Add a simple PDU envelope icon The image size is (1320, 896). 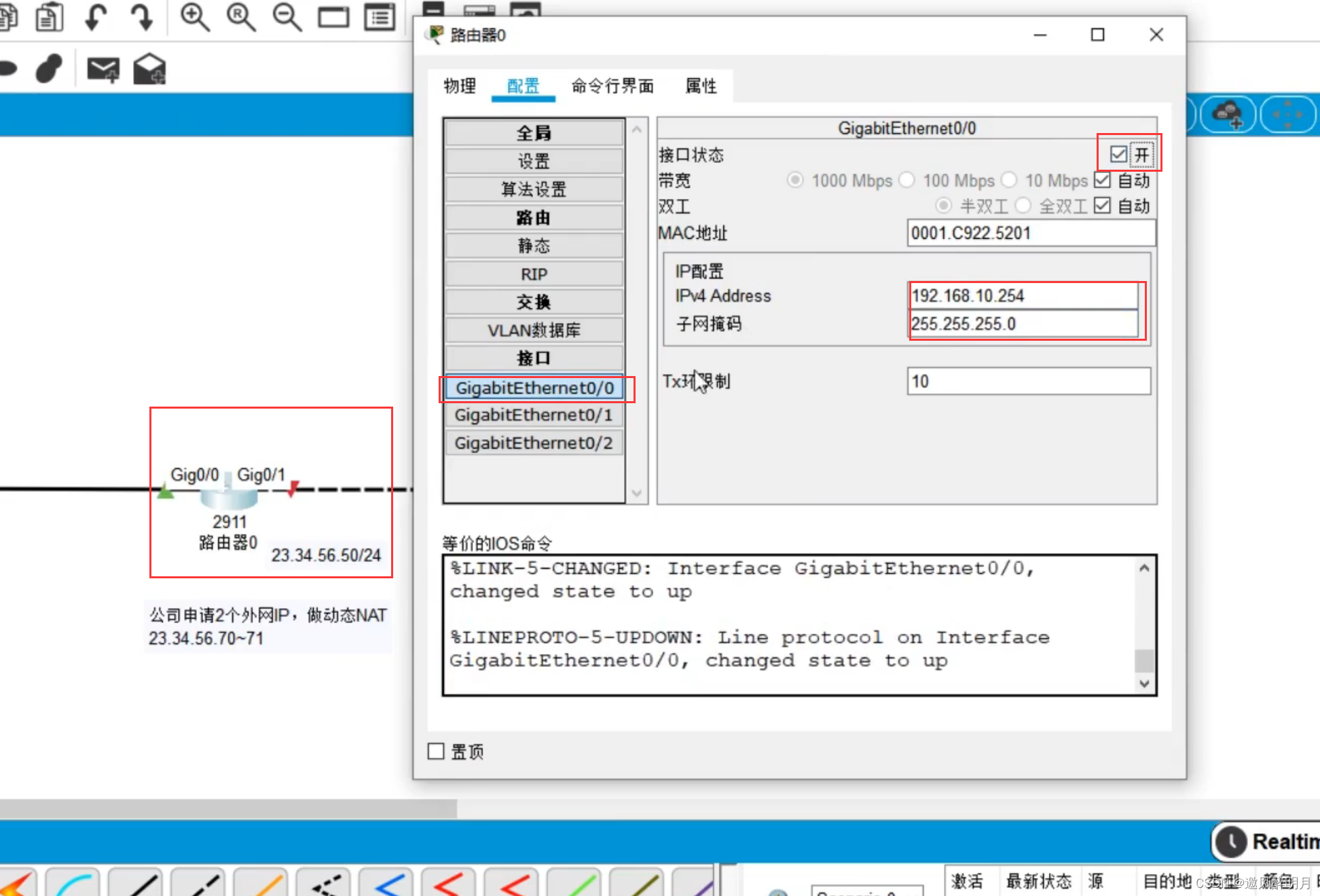103,69
